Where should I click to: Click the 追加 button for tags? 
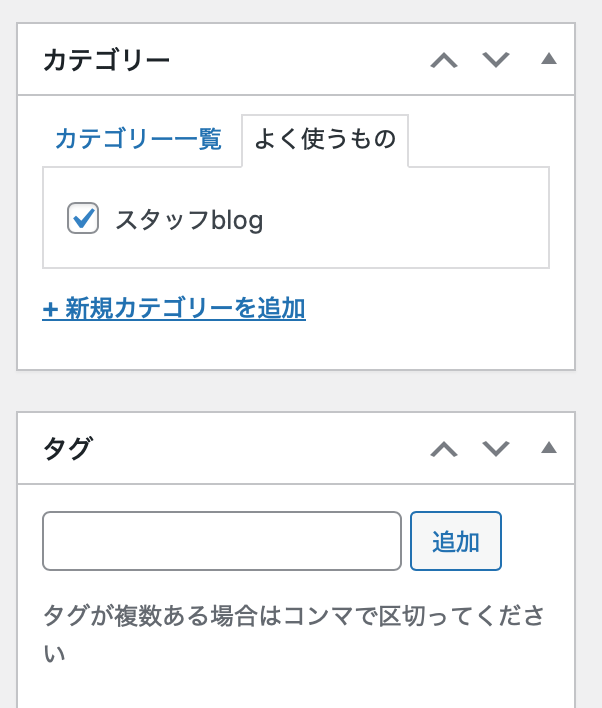[456, 541]
